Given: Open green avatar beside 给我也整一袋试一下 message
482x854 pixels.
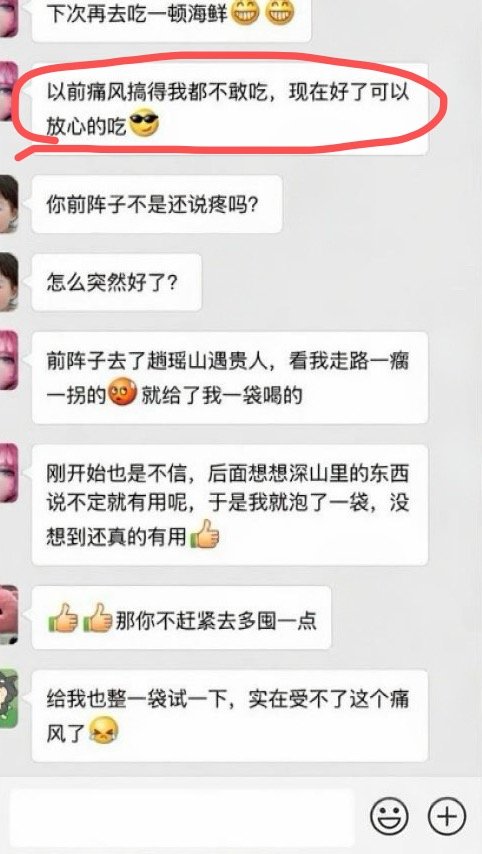Looking at the screenshot, I should coord(9,699).
